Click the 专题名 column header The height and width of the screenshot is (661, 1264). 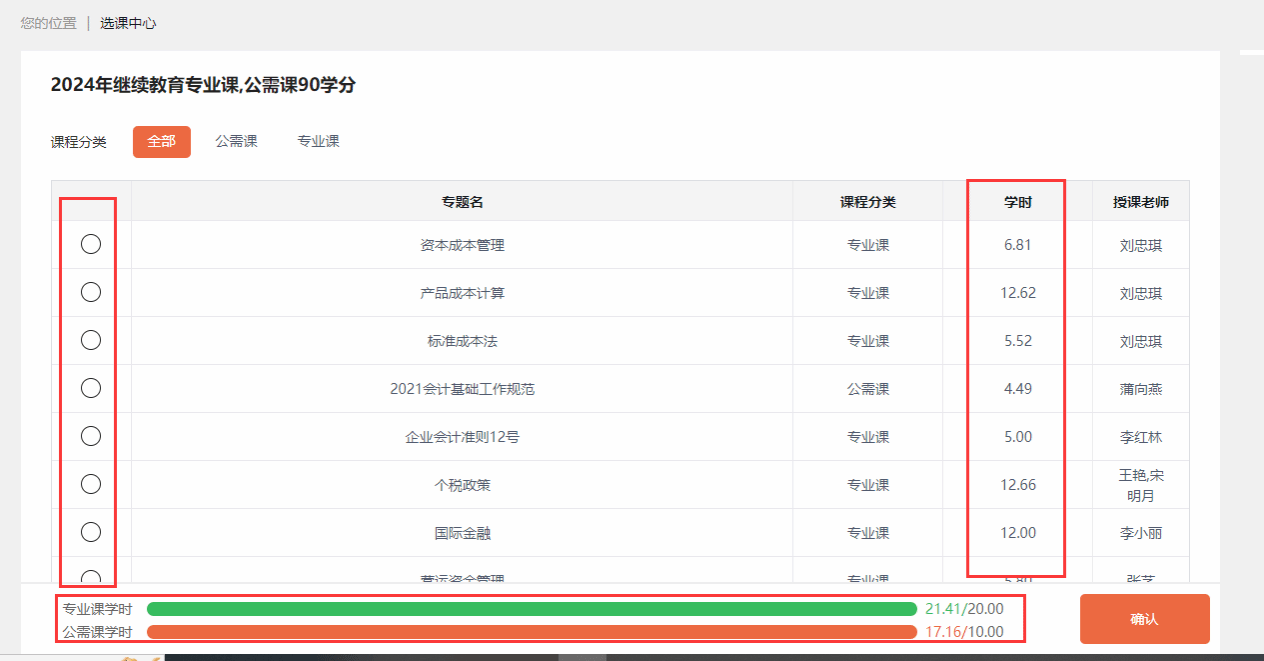coord(462,202)
